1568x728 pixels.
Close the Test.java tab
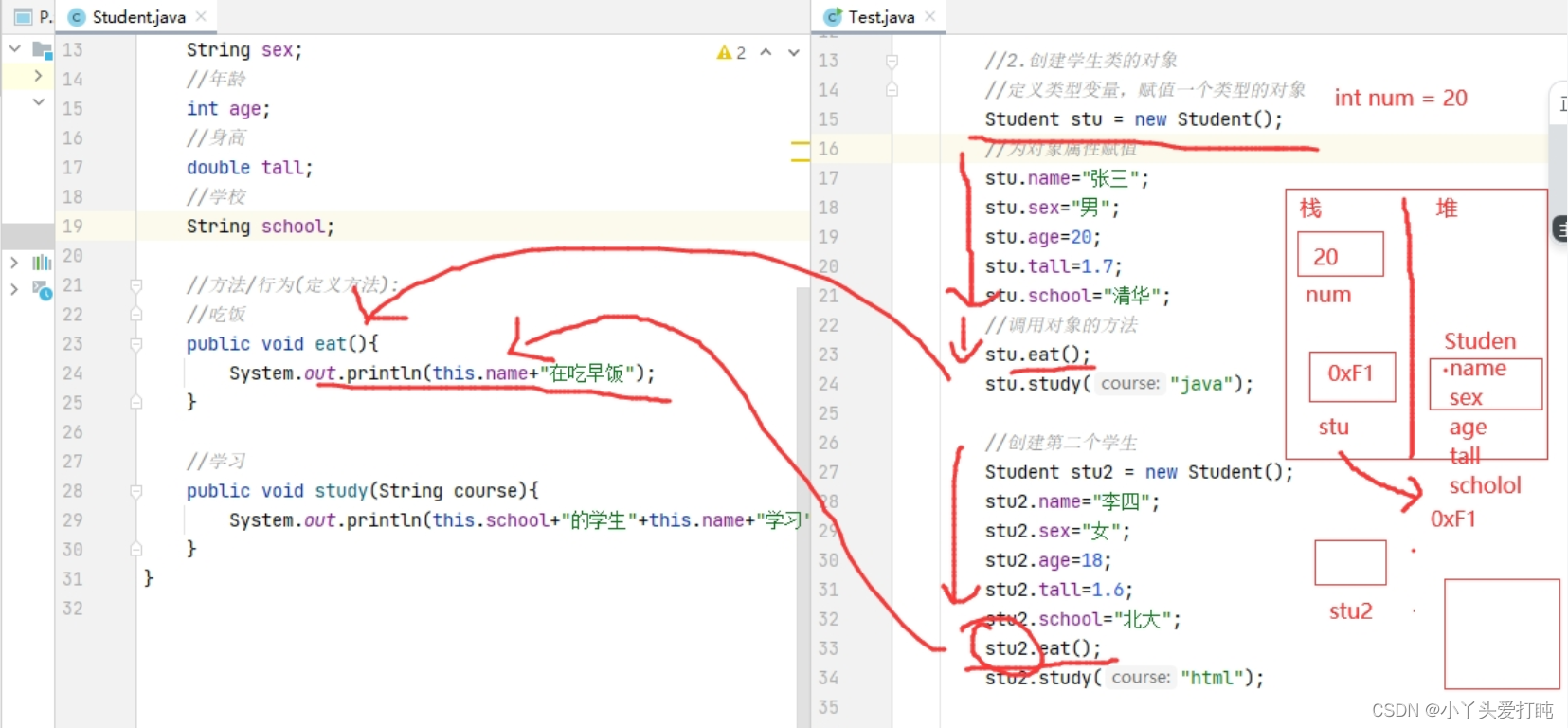(x=930, y=17)
